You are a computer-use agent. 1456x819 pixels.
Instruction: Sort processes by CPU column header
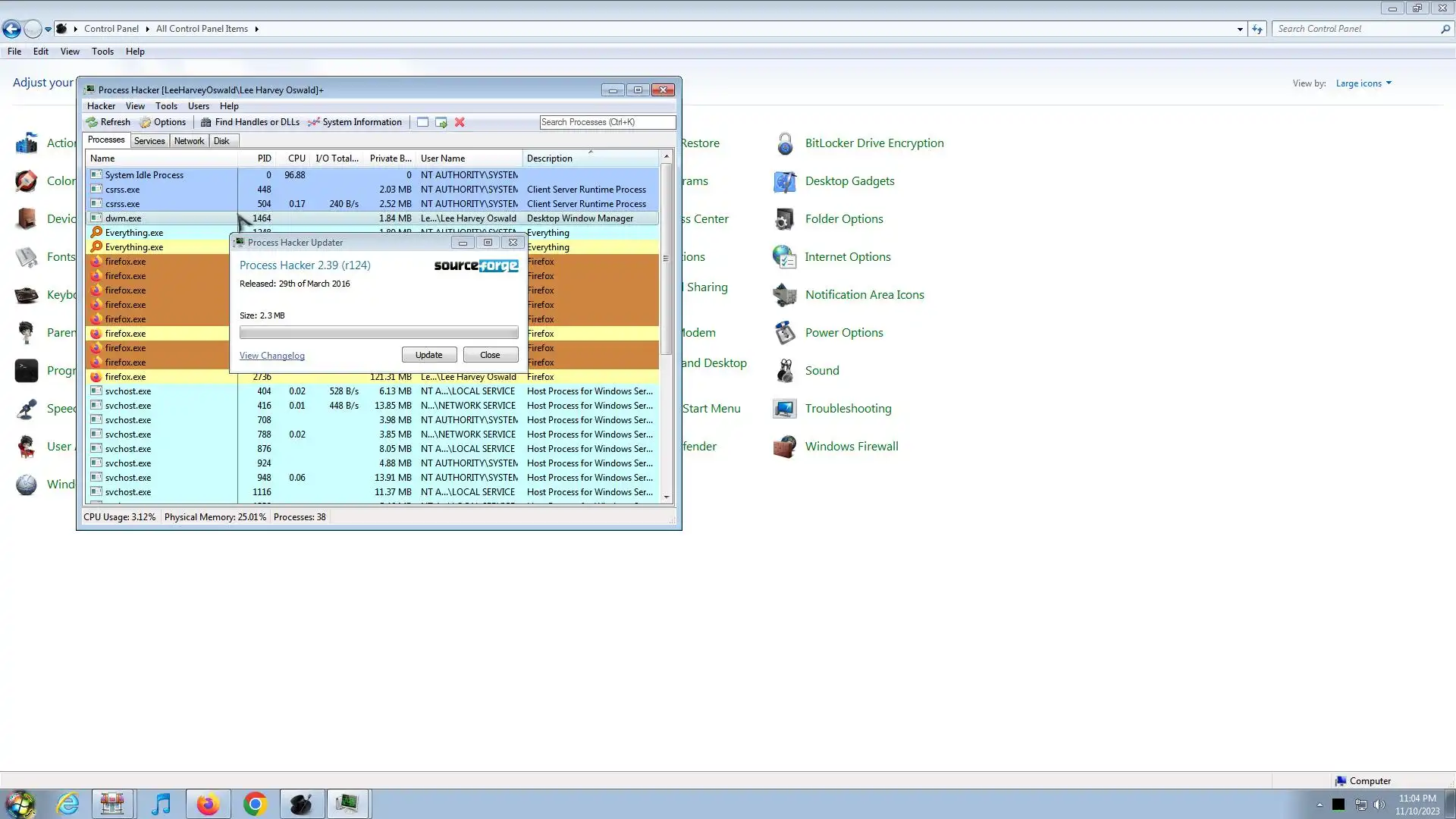296,158
